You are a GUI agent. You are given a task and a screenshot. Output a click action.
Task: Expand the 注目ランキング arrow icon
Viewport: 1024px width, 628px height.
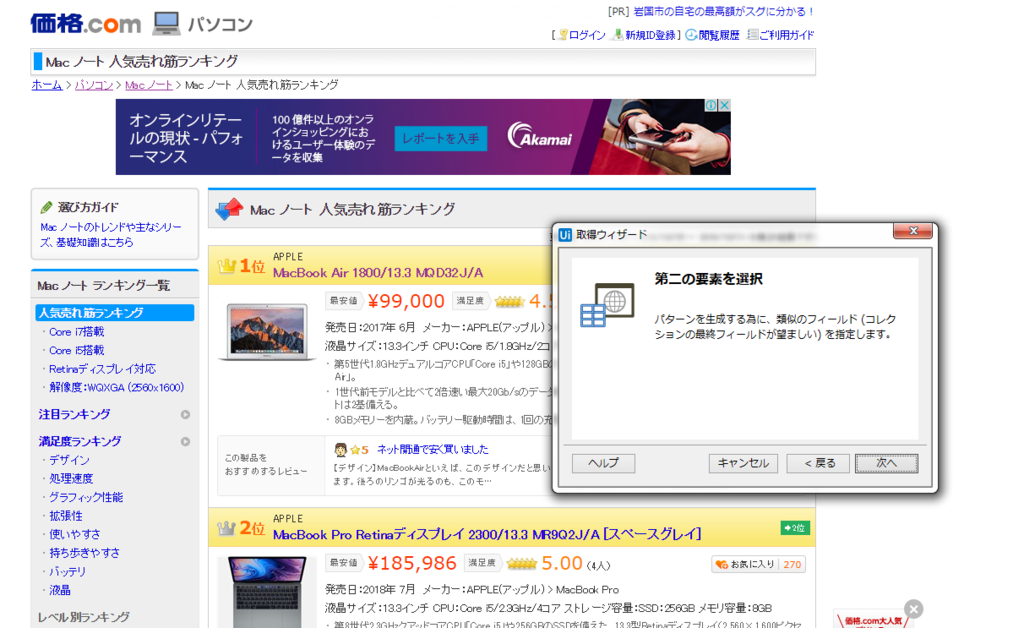point(185,415)
